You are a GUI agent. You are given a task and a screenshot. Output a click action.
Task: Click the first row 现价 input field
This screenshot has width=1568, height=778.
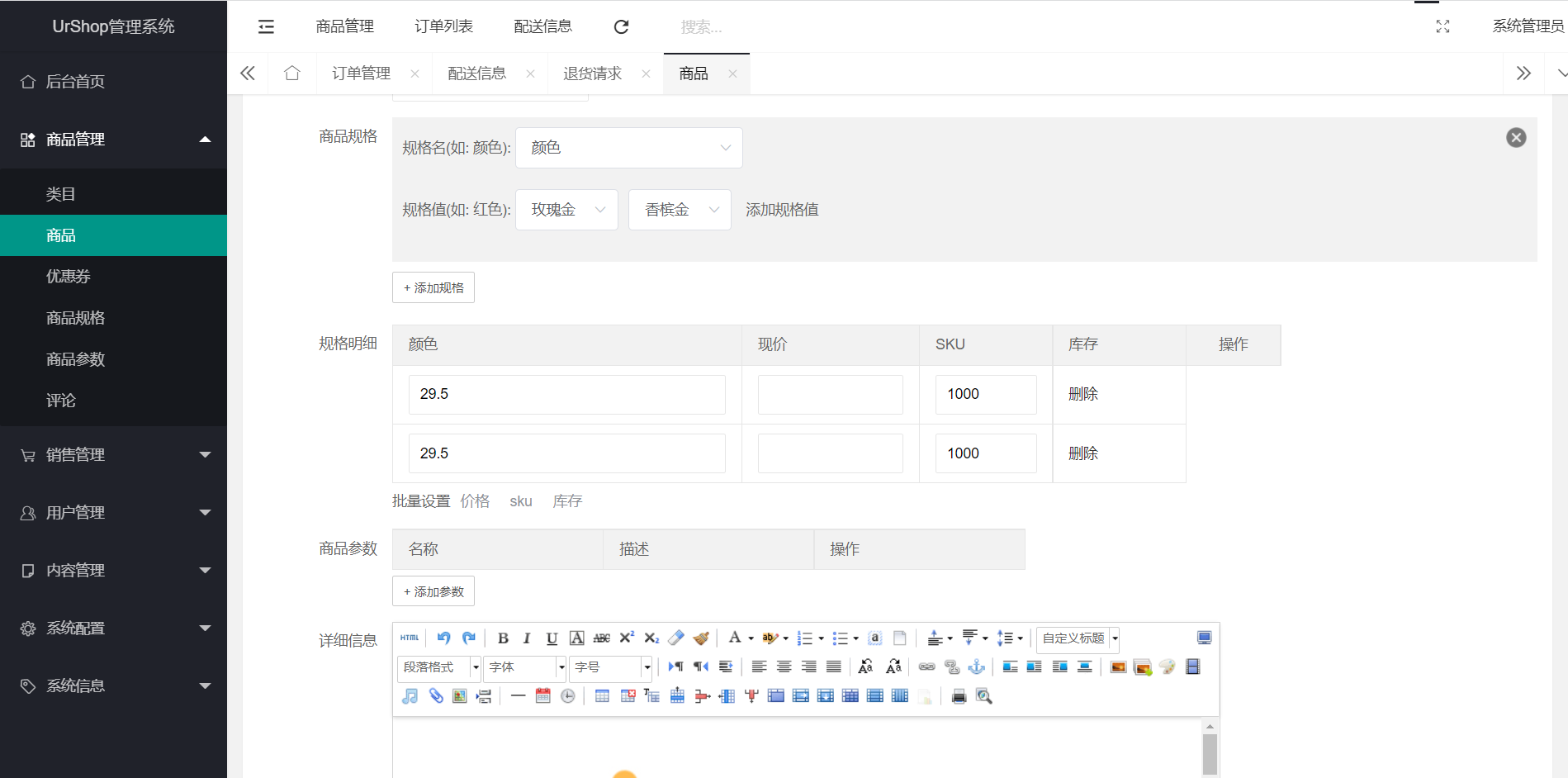[x=830, y=395]
